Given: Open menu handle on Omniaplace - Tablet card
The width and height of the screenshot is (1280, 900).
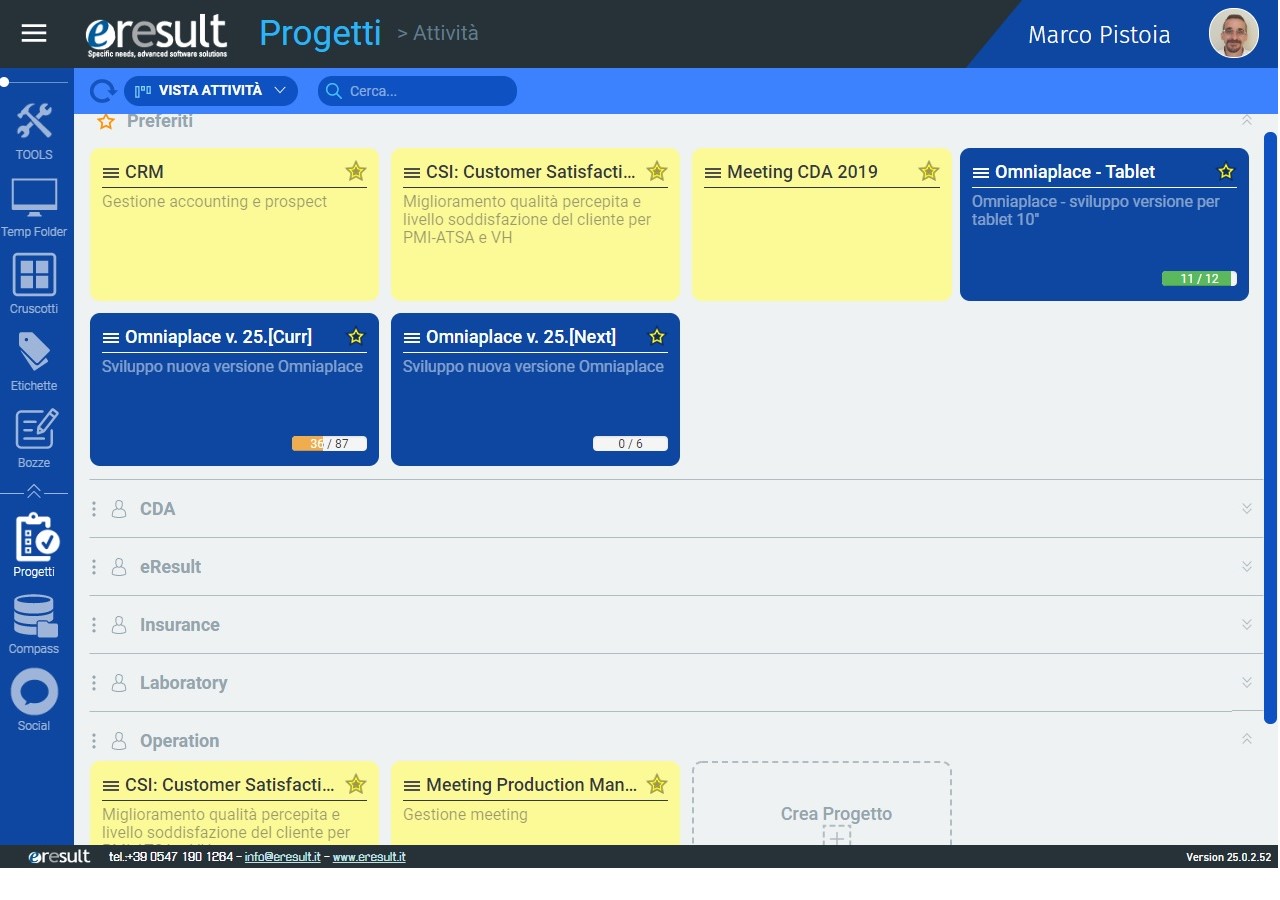Looking at the screenshot, I should click(x=981, y=173).
